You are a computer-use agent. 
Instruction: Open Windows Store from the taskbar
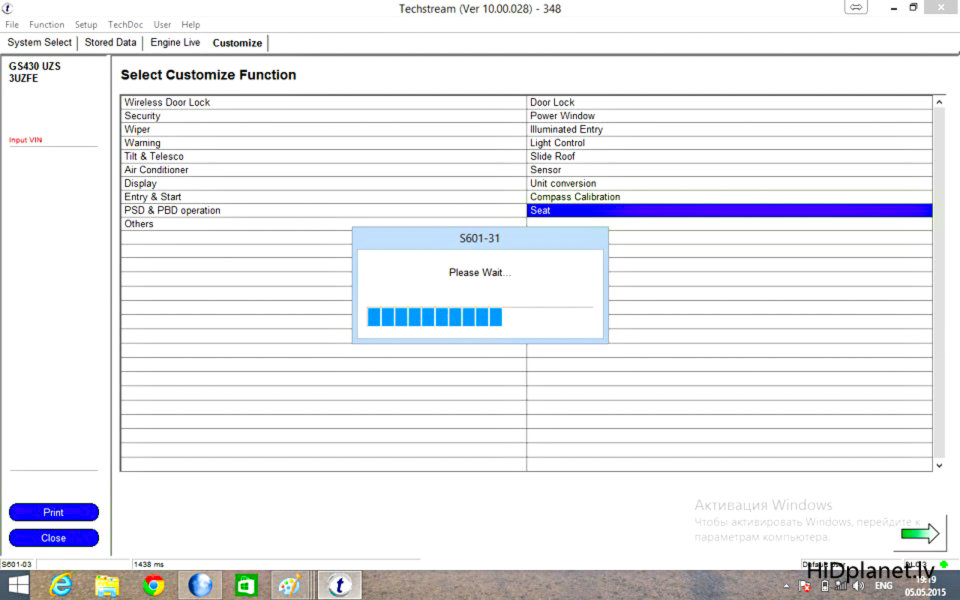[x=246, y=585]
